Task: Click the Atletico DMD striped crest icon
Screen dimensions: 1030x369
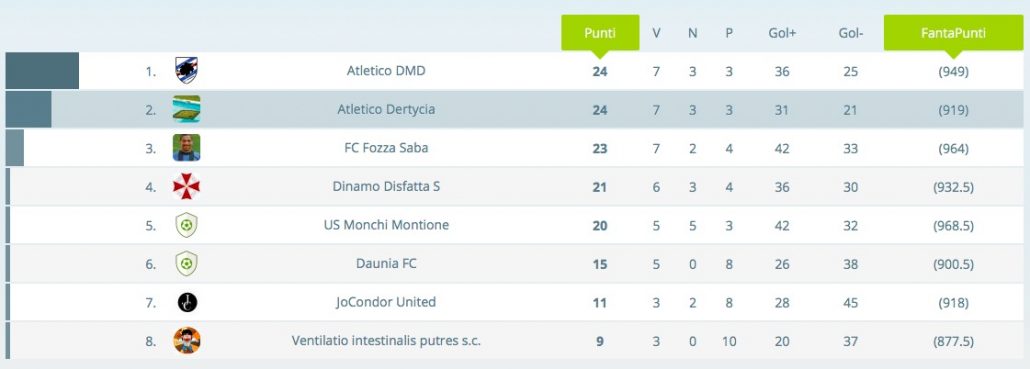Action: (x=187, y=70)
